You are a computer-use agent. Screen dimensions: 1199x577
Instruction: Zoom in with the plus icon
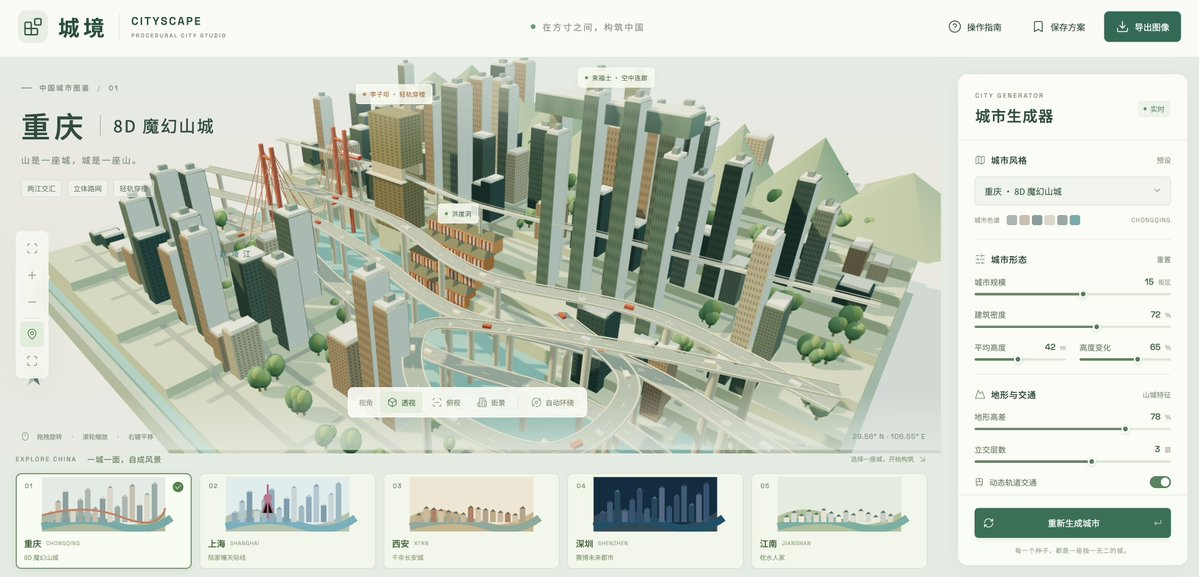(x=32, y=275)
